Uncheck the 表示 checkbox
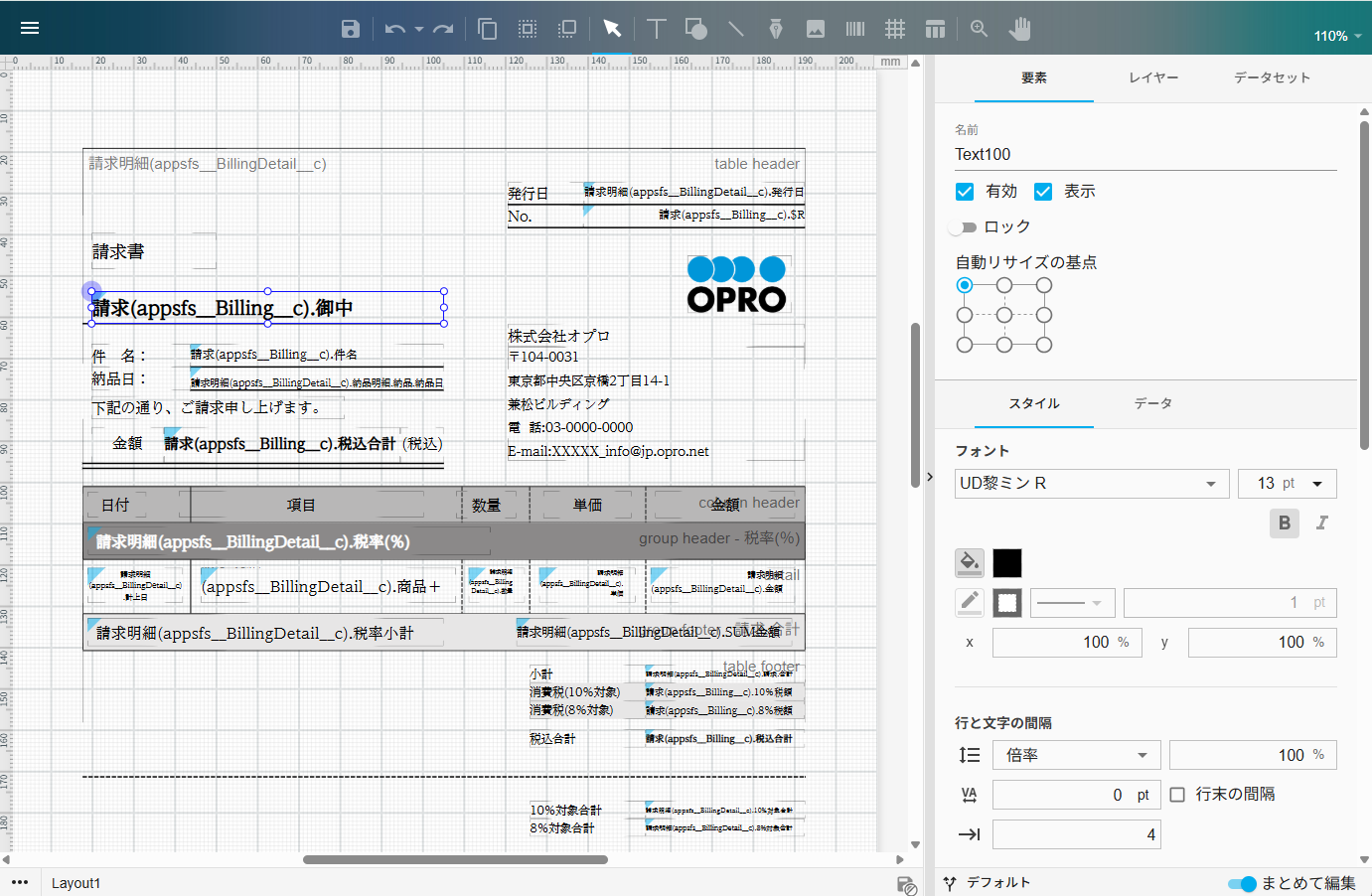 [1043, 192]
